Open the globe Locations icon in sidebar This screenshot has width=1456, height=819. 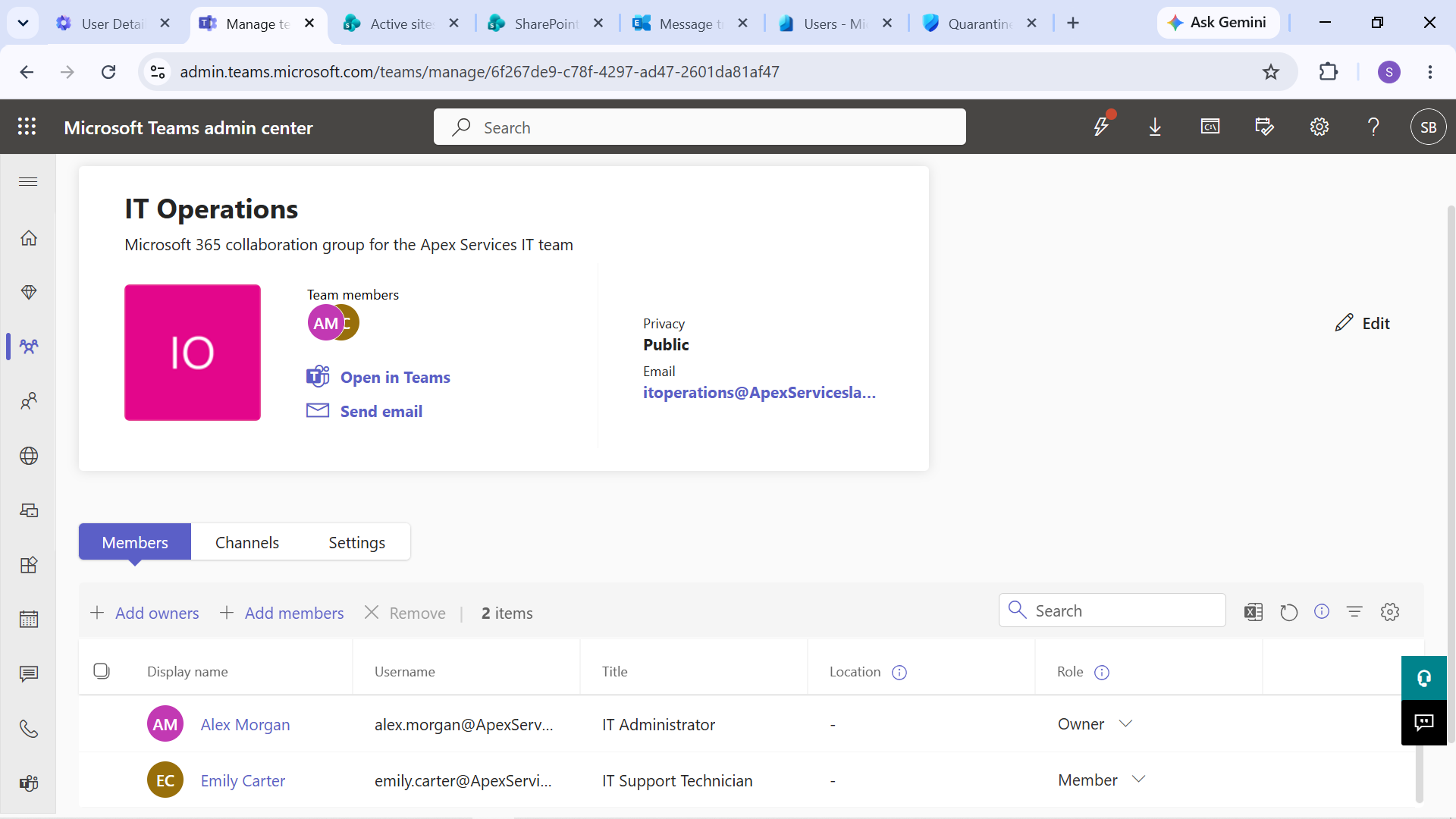(29, 456)
